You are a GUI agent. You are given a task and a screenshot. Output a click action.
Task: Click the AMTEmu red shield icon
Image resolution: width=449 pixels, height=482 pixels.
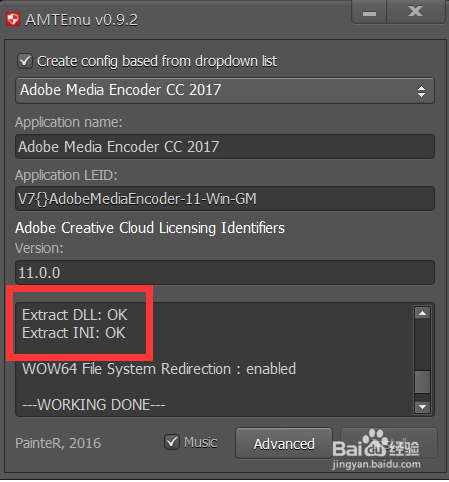(x=13, y=19)
